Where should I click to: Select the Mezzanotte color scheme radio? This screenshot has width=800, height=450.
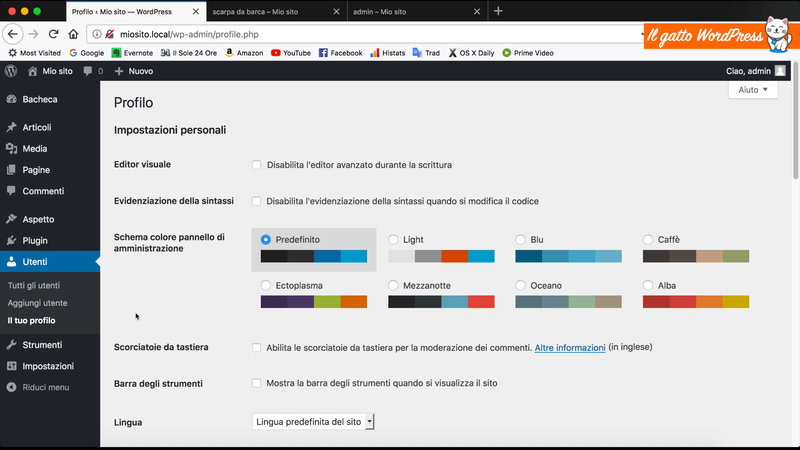click(393, 285)
